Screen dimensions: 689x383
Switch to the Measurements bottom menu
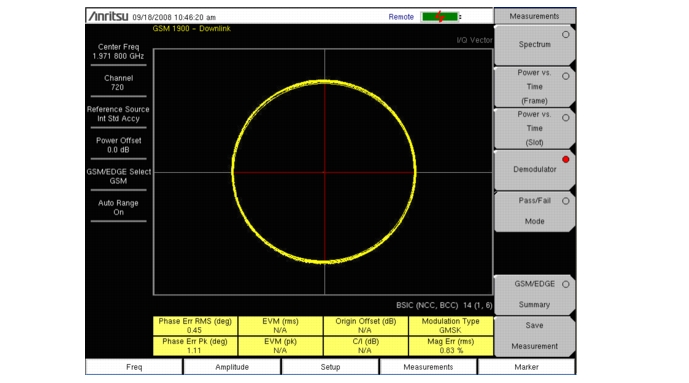point(428,367)
